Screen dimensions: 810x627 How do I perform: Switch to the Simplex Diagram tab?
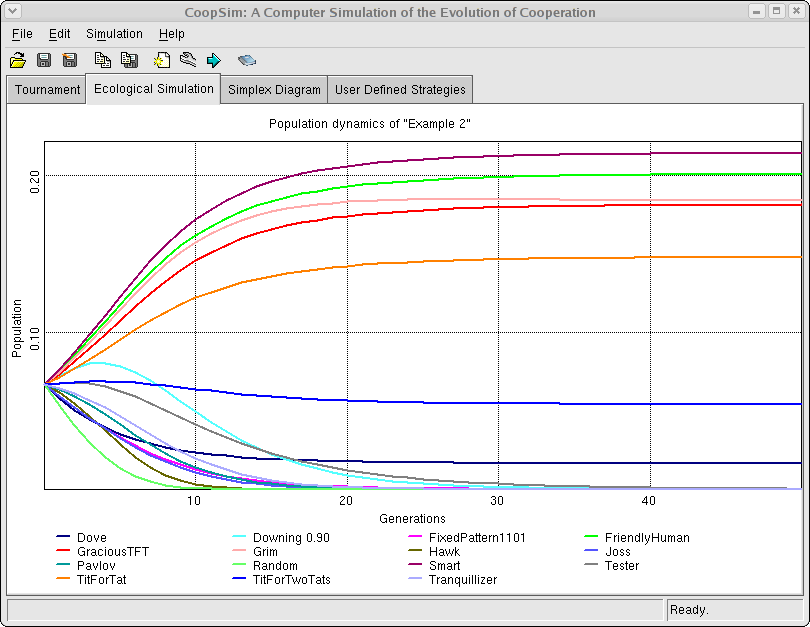[x=274, y=90]
